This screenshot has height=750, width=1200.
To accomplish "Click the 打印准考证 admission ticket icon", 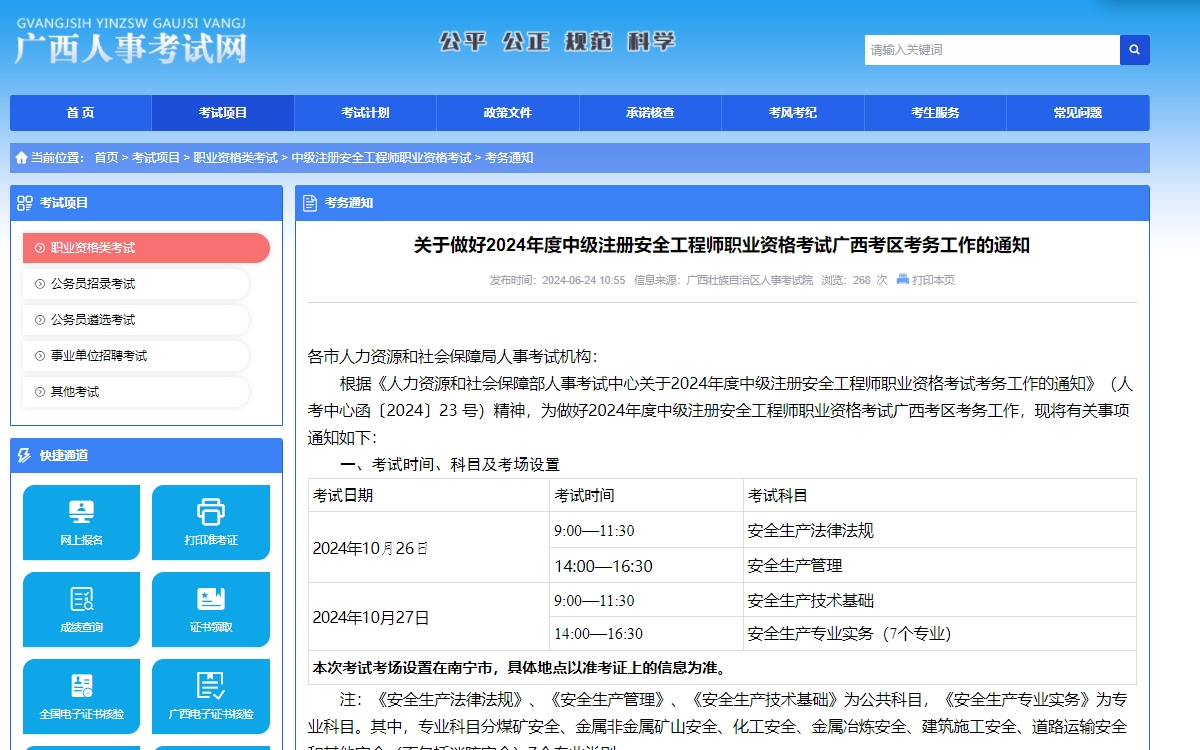I will [x=210, y=522].
